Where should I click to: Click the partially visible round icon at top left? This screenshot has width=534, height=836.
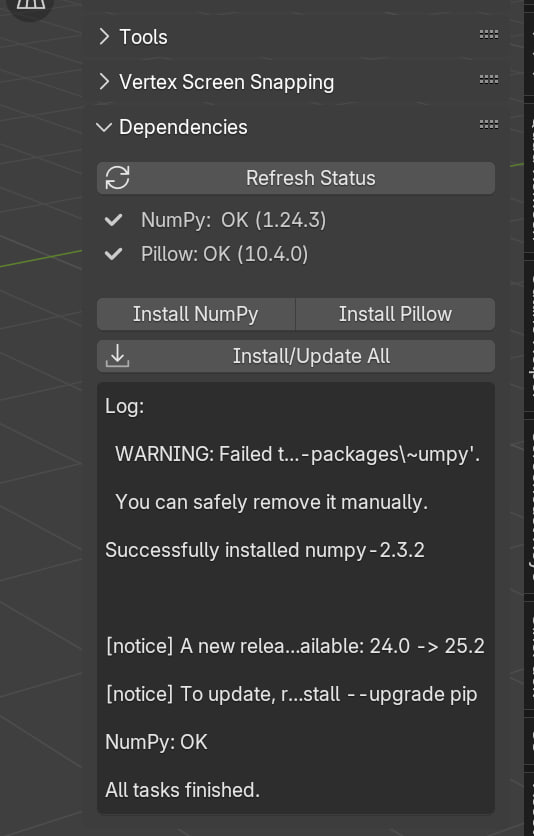click(x=30, y=8)
